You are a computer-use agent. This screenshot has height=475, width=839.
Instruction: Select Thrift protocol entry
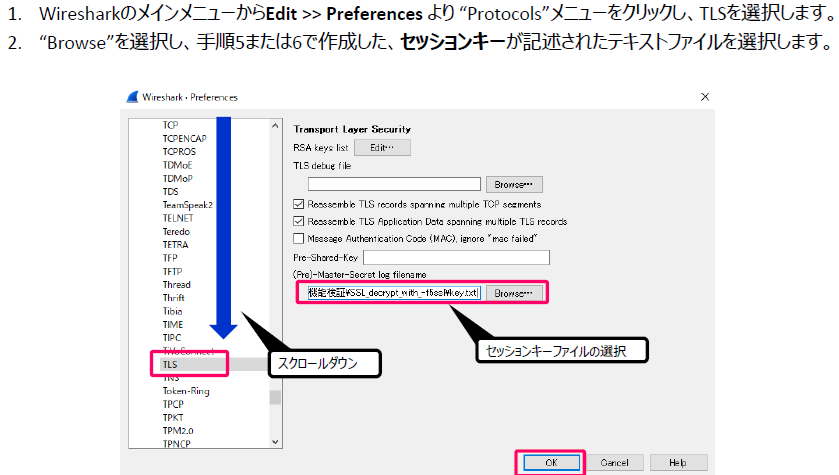point(173,298)
